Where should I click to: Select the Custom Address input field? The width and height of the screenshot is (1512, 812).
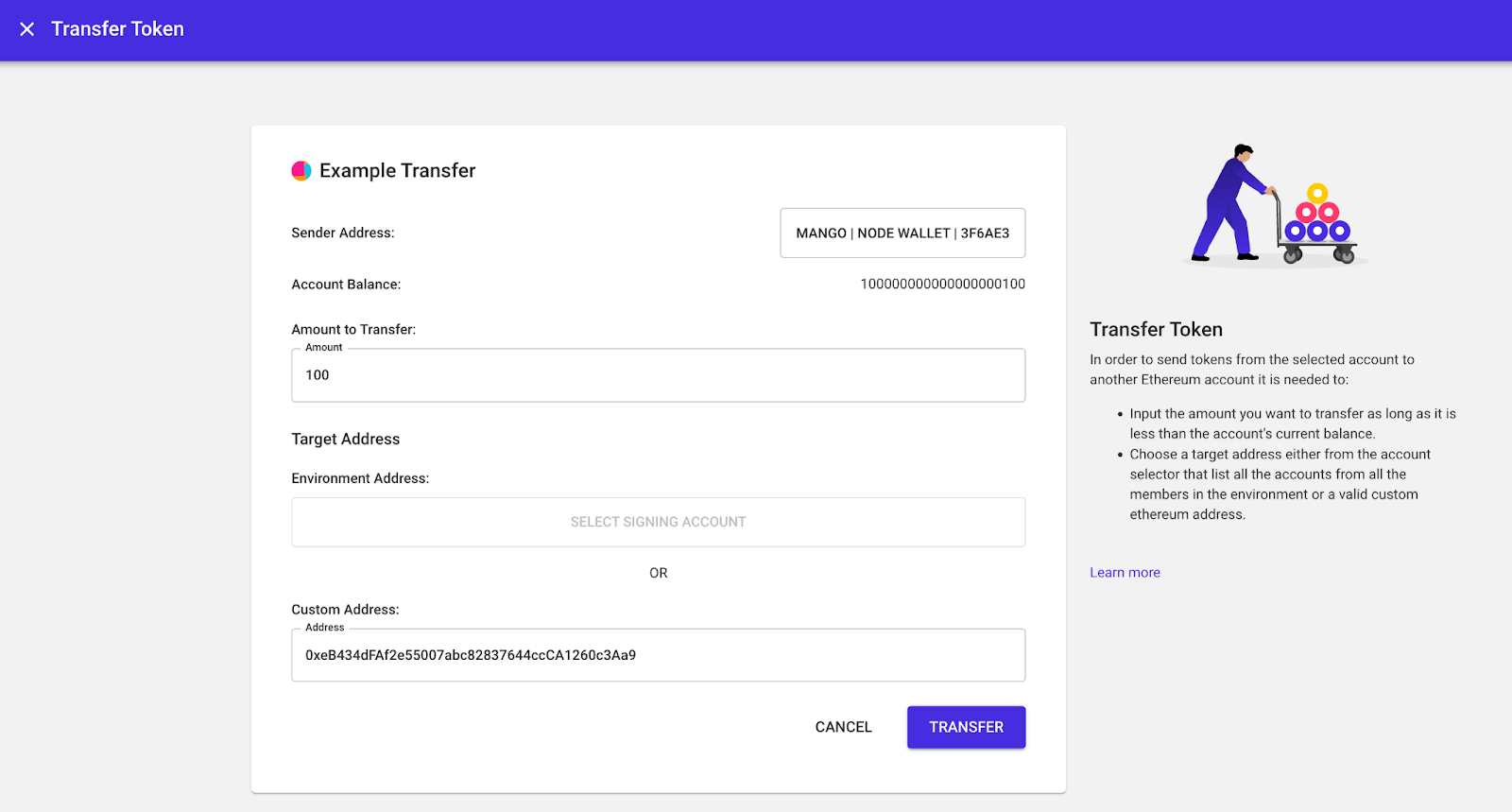click(658, 654)
